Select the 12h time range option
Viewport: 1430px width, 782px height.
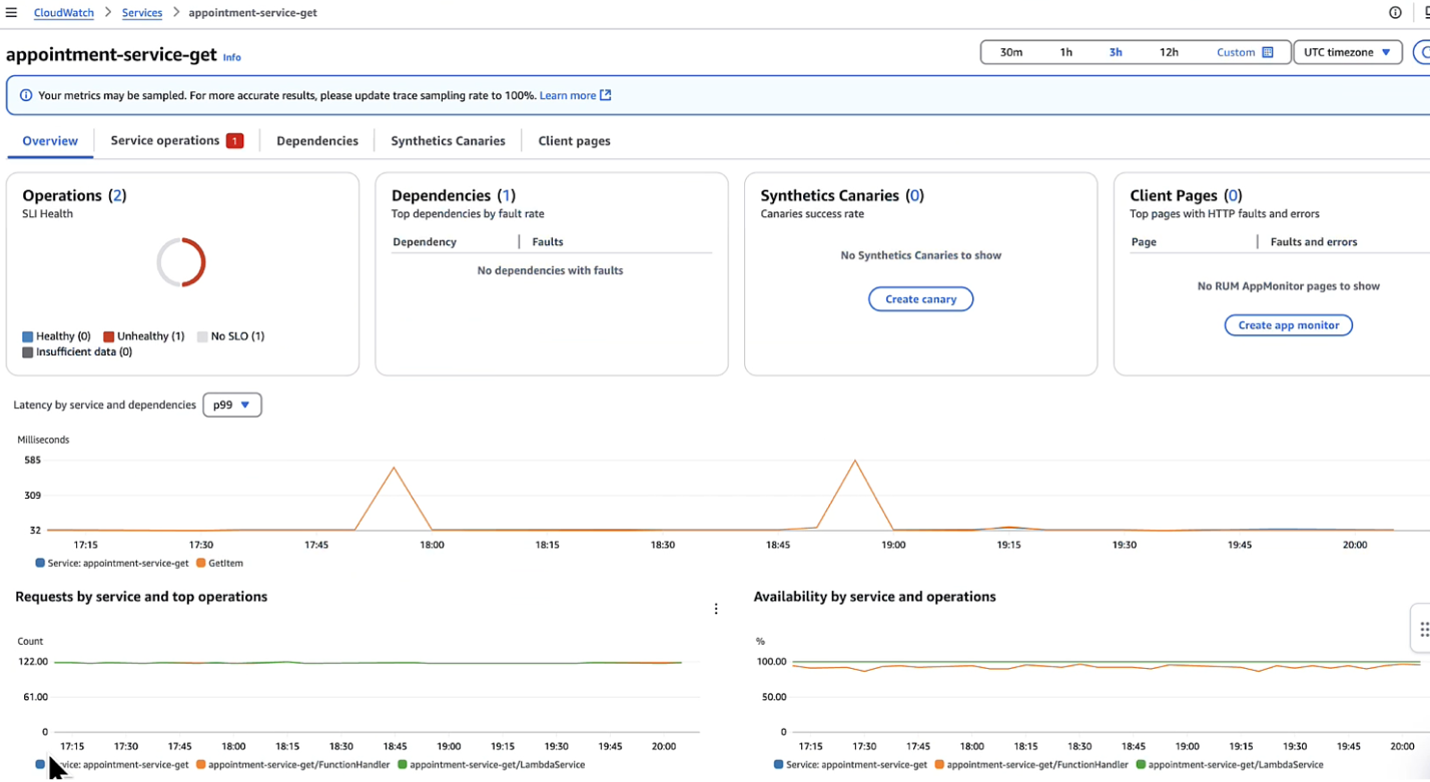coord(1169,52)
